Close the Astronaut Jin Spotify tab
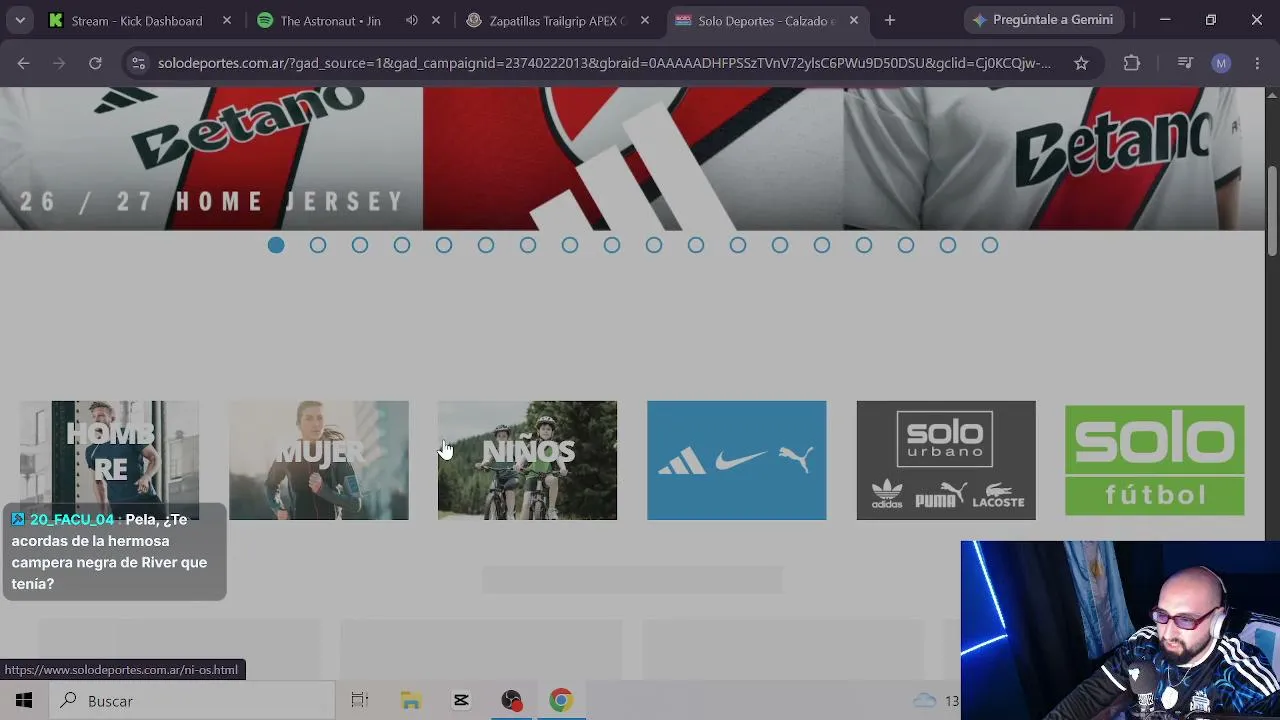The image size is (1280, 720). pos(436,20)
